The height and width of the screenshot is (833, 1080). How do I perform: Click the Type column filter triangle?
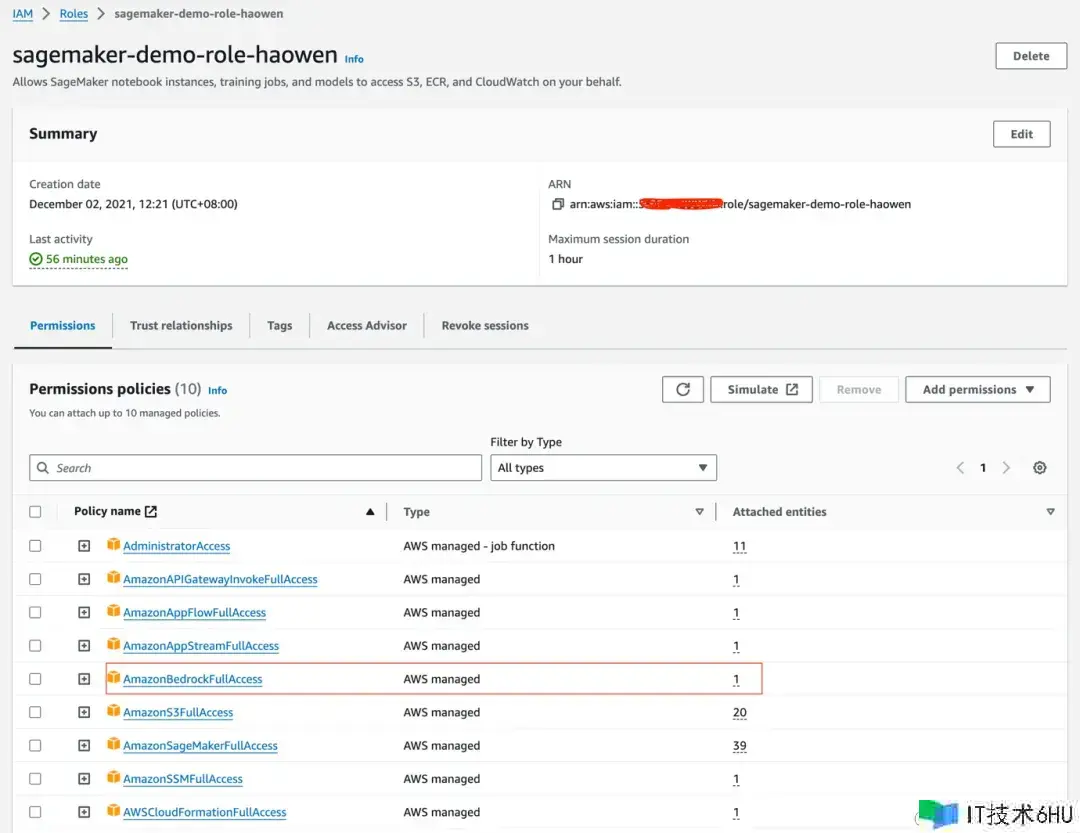point(699,512)
